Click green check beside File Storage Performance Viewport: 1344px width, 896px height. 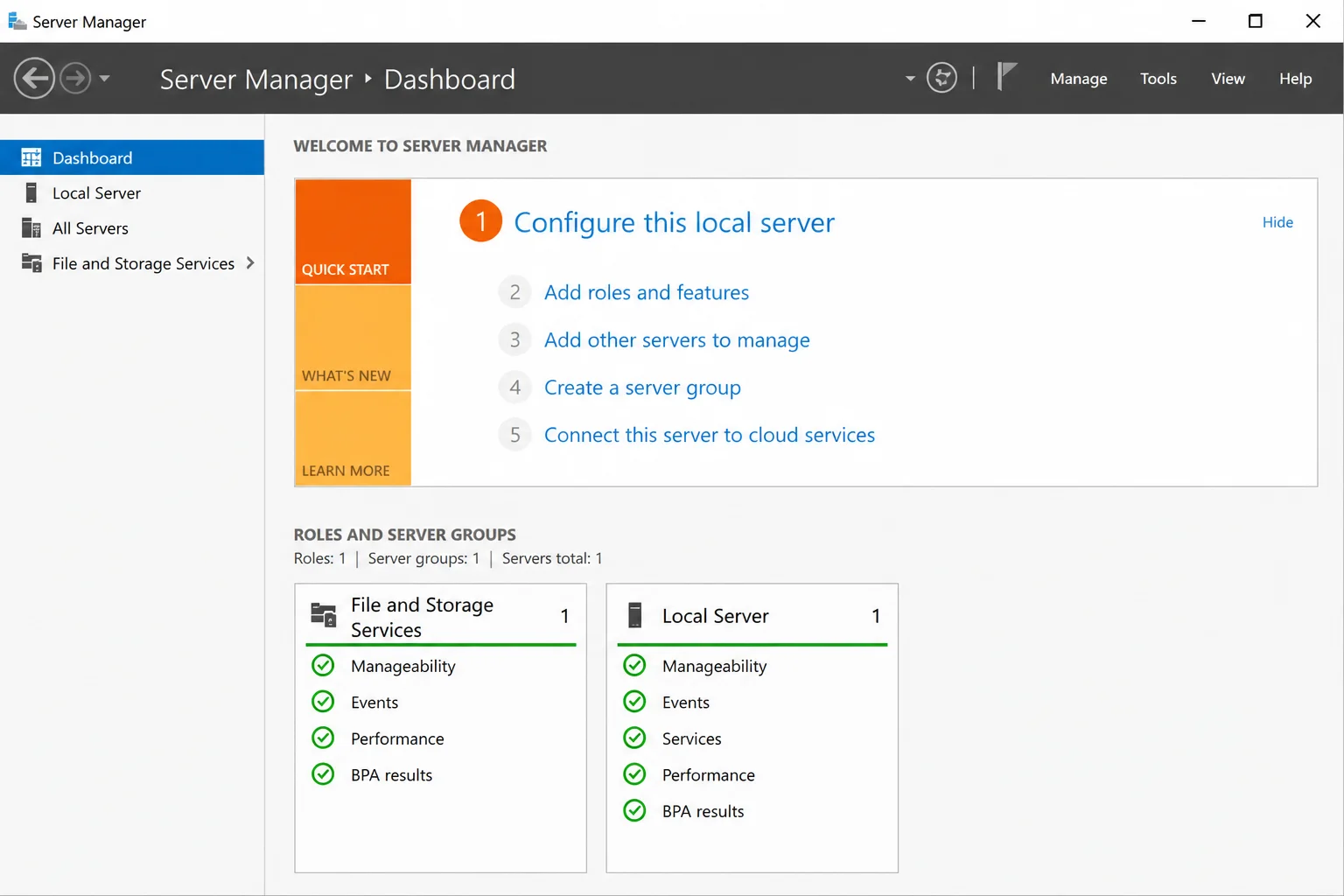pos(323,738)
